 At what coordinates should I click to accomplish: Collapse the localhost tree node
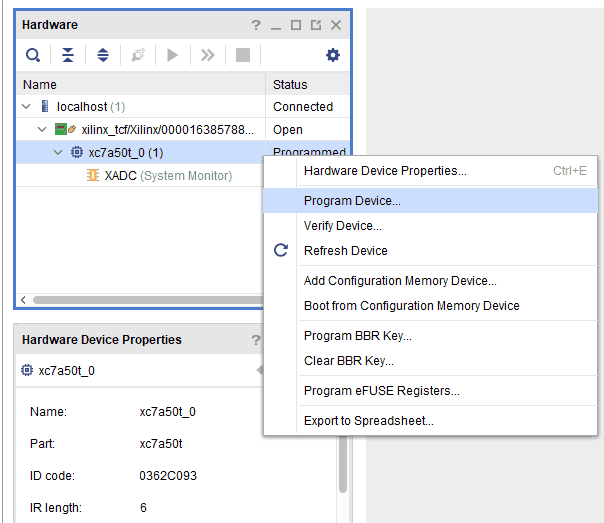26,106
